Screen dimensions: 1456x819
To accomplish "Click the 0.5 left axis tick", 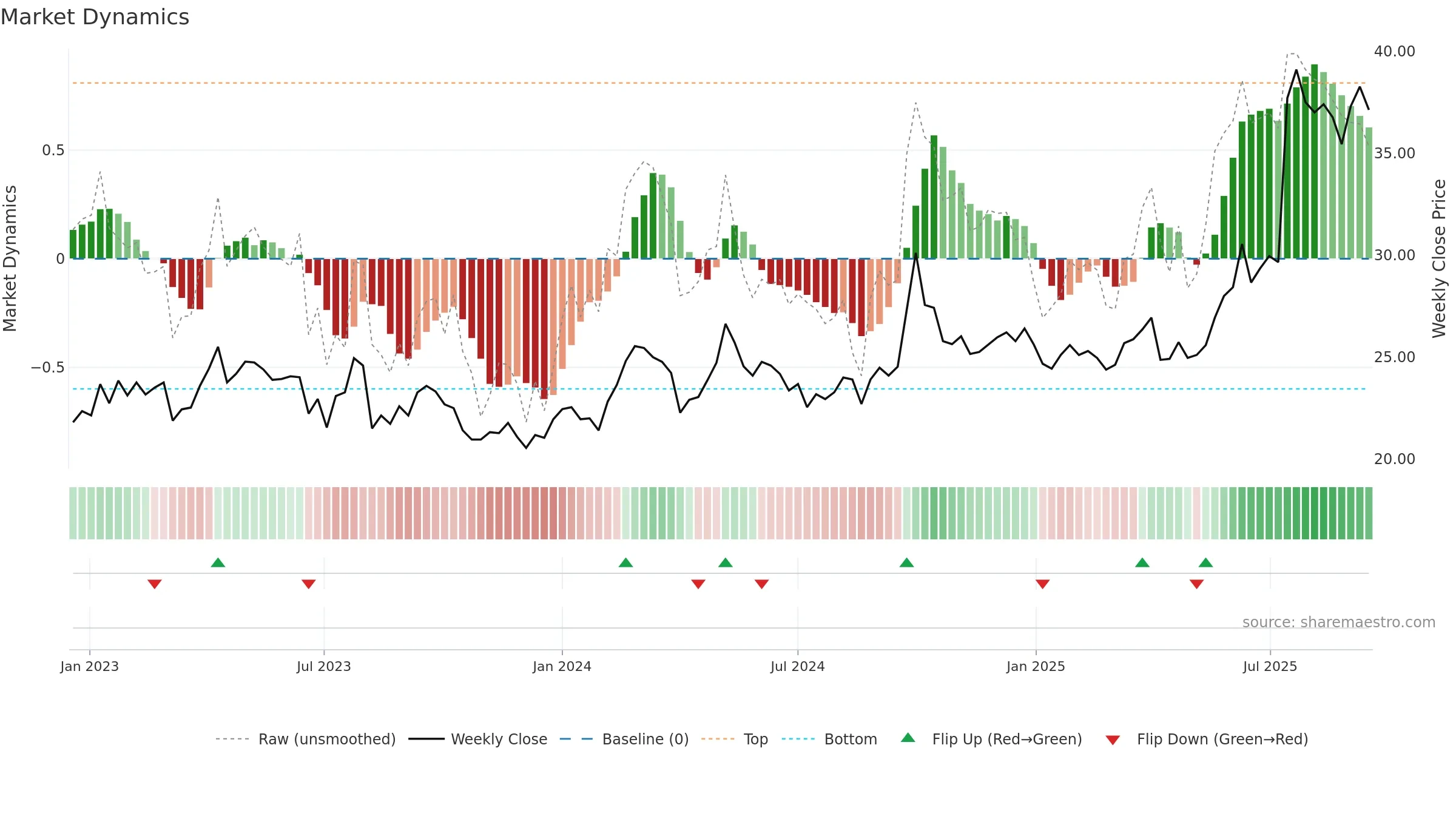I will click(53, 150).
